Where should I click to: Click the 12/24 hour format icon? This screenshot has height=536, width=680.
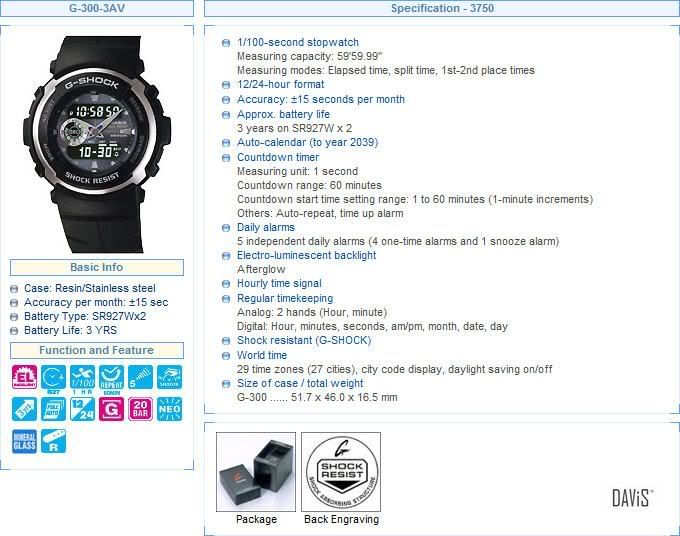[x=82, y=409]
